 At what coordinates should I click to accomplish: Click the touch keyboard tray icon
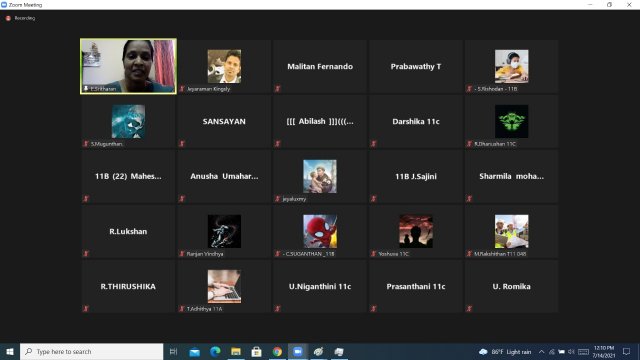[x=584, y=352]
